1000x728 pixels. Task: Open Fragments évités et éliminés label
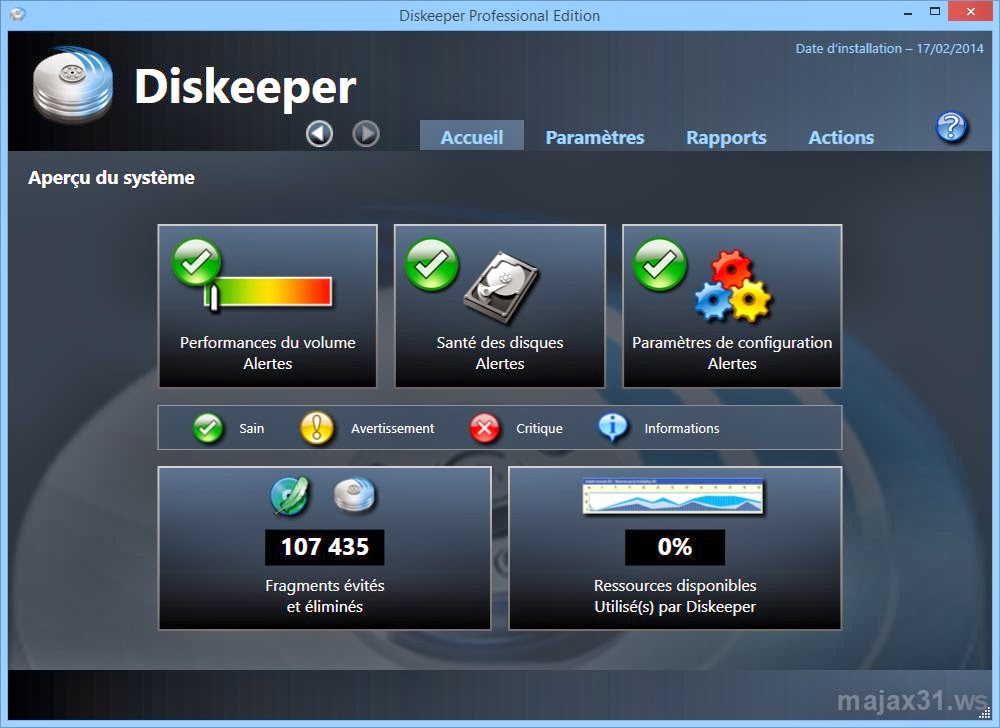click(x=325, y=595)
